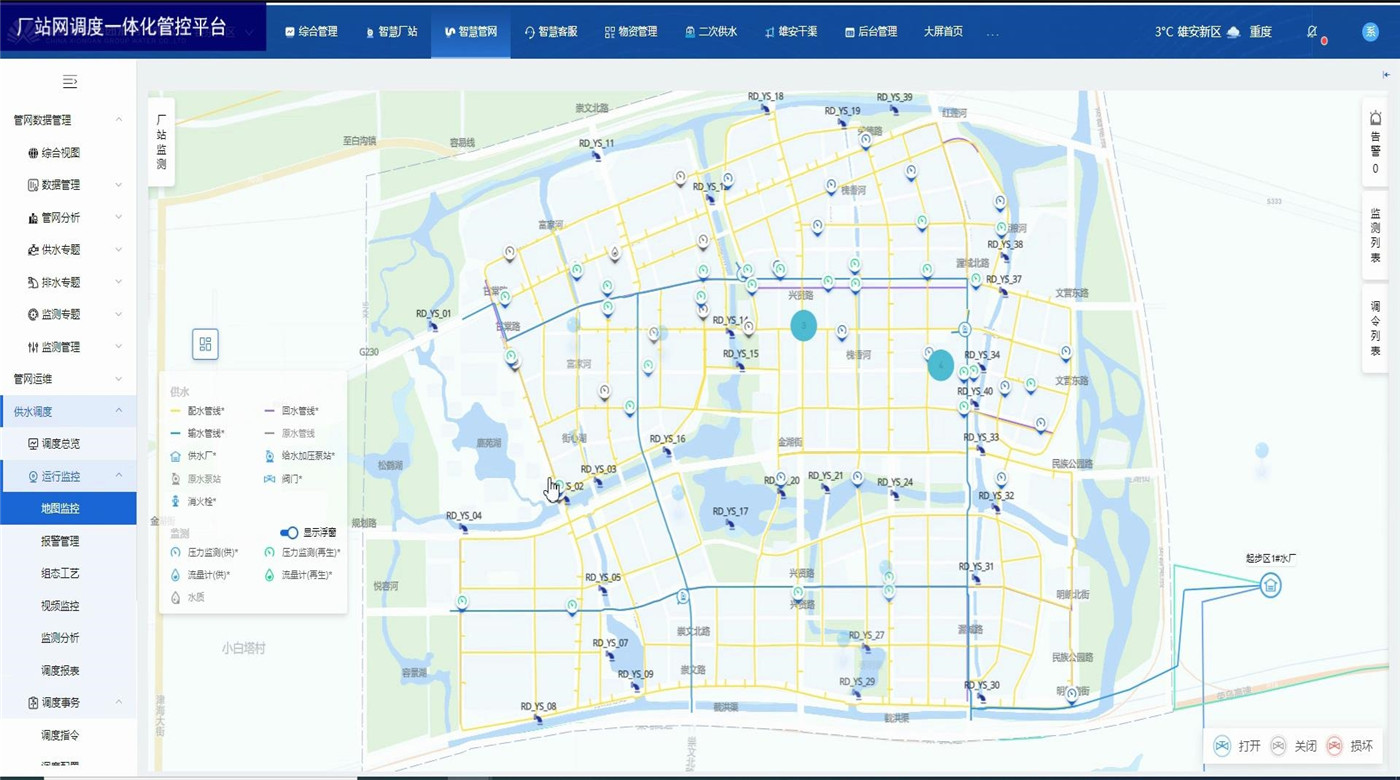Open the 厂站监测 panel button
The image size is (1400, 780).
[161, 142]
